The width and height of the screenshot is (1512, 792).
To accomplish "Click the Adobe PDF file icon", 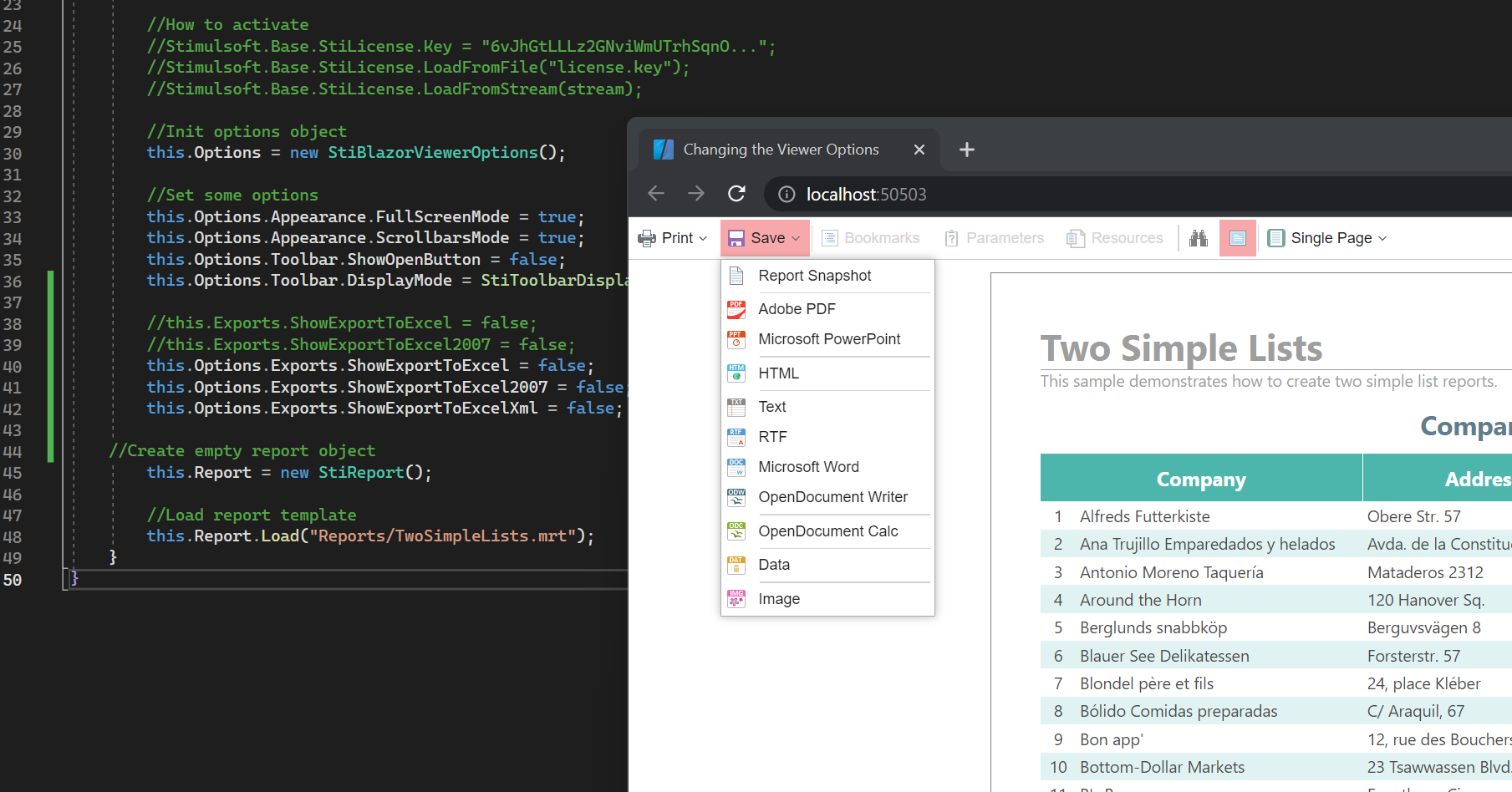I will [736, 309].
